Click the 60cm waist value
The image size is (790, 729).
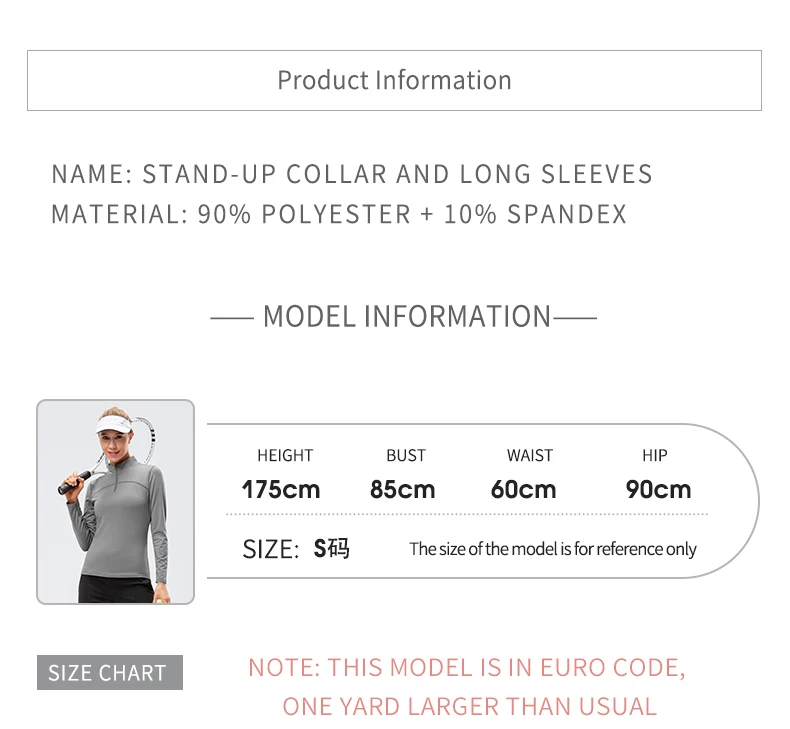(x=523, y=490)
